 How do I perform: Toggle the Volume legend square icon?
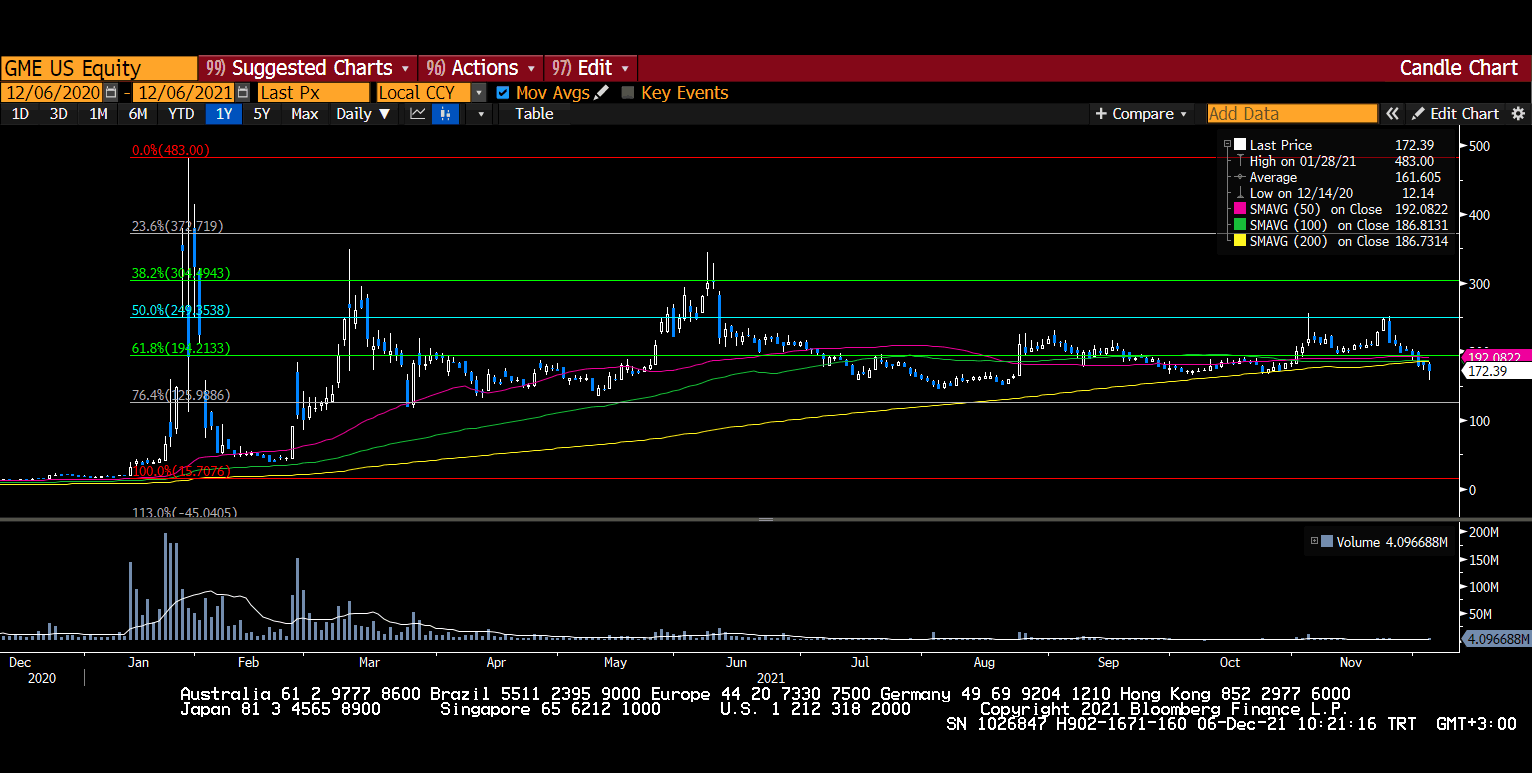point(1327,542)
